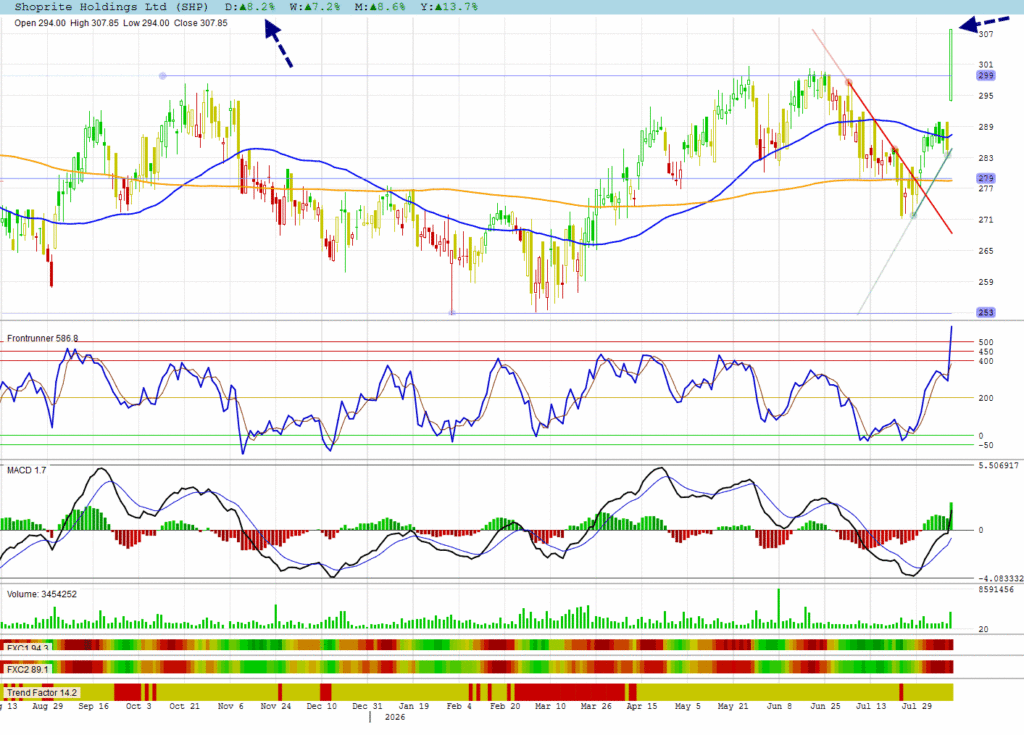Click the MACD upper bound 5.506917
1024x735 pixels.
tap(998, 466)
